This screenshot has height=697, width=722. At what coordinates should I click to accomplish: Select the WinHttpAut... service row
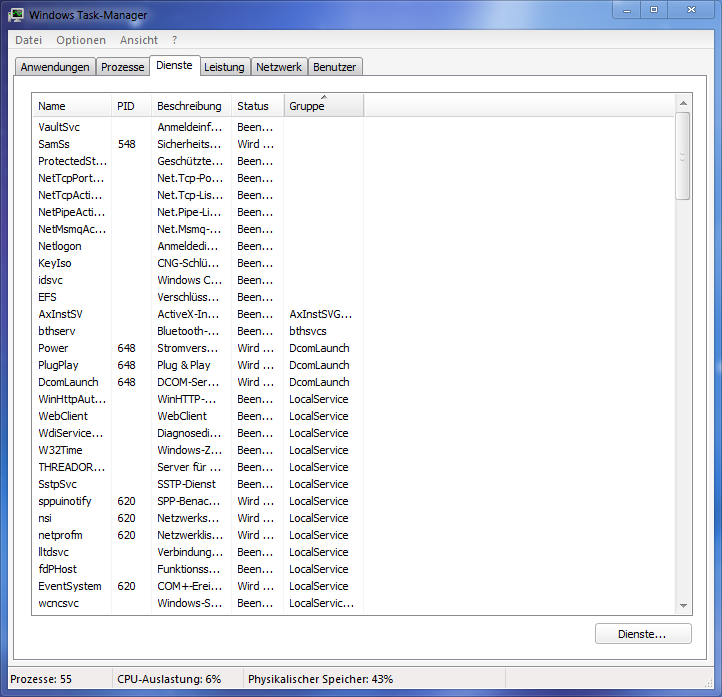pos(198,400)
